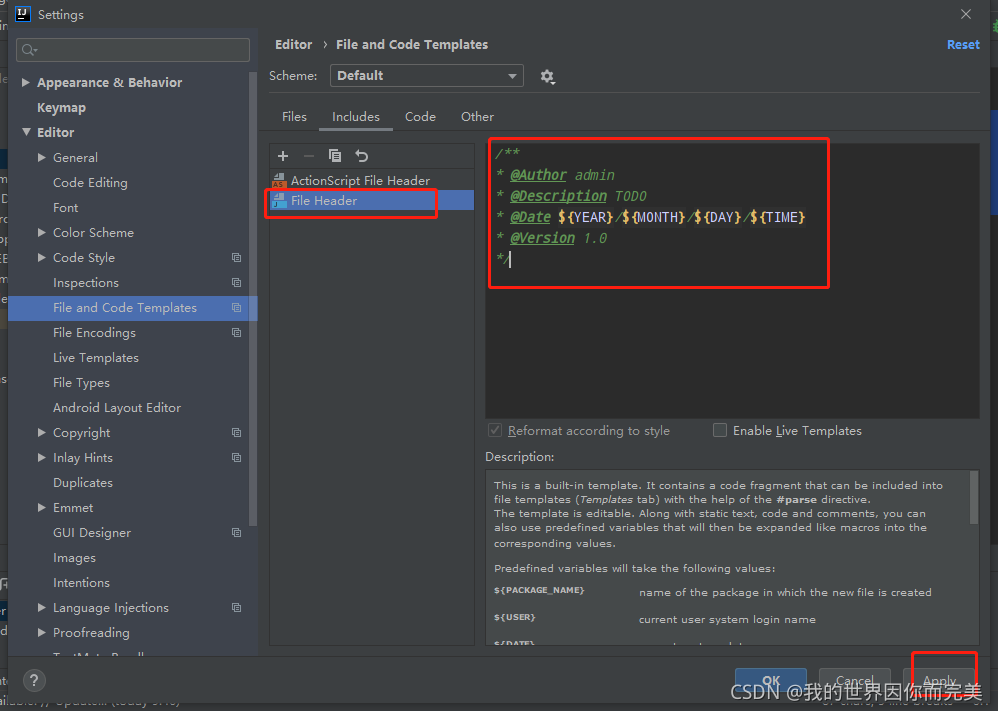Expand the Inlay Hints arrow

click(x=41, y=458)
